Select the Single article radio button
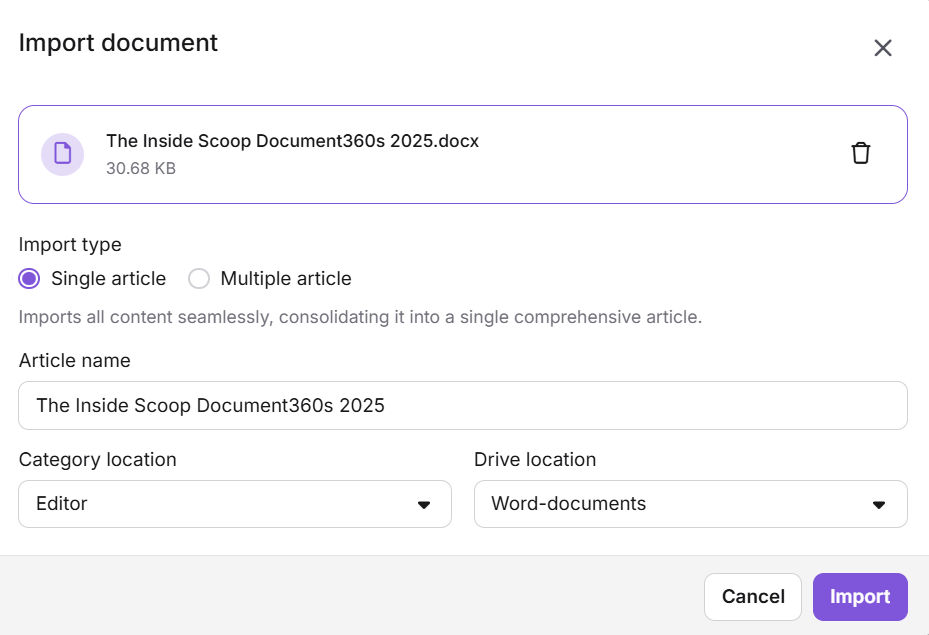The width and height of the screenshot is (929, 635). pos(29,278)
